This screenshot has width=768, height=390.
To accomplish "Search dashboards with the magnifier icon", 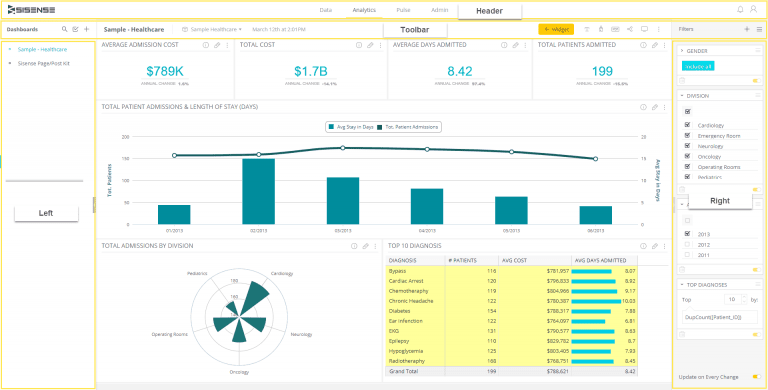I will (x=64, y=29).
